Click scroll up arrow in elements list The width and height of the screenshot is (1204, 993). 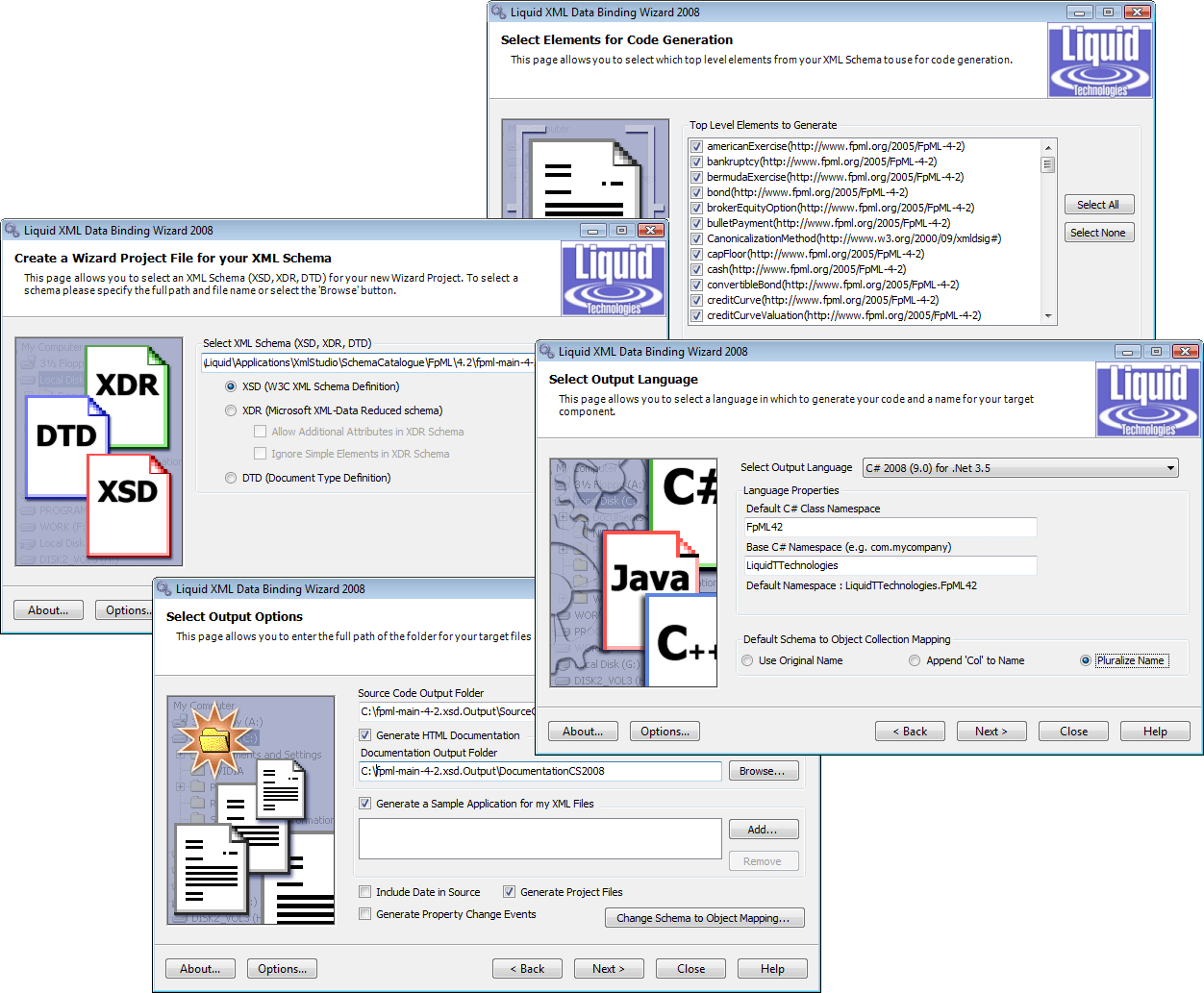point(1048,147)
